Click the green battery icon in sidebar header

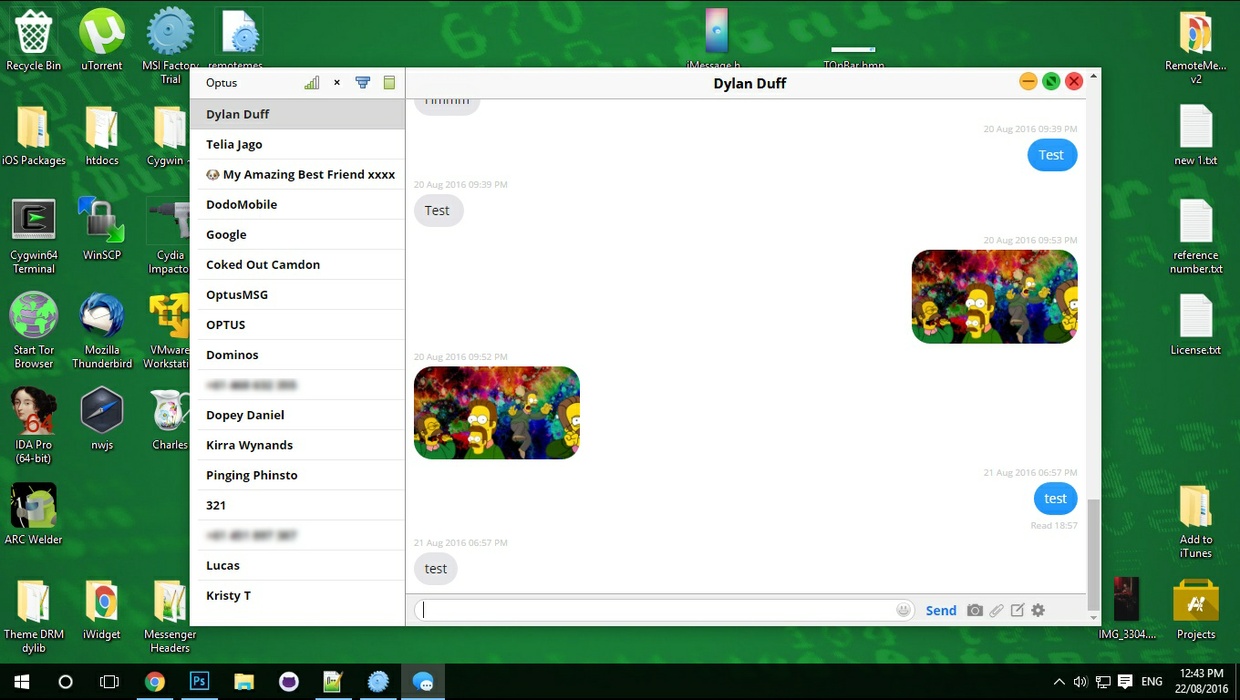[389, 83]
